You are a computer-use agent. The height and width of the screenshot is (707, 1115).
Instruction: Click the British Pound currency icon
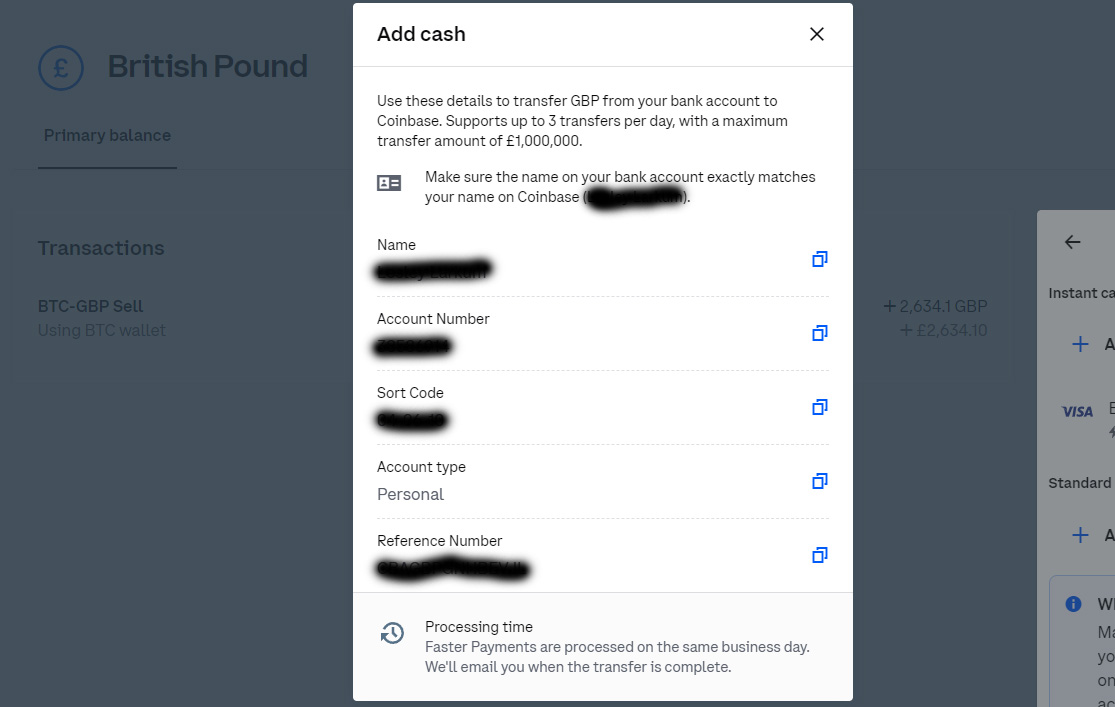(x=61, y=68)
